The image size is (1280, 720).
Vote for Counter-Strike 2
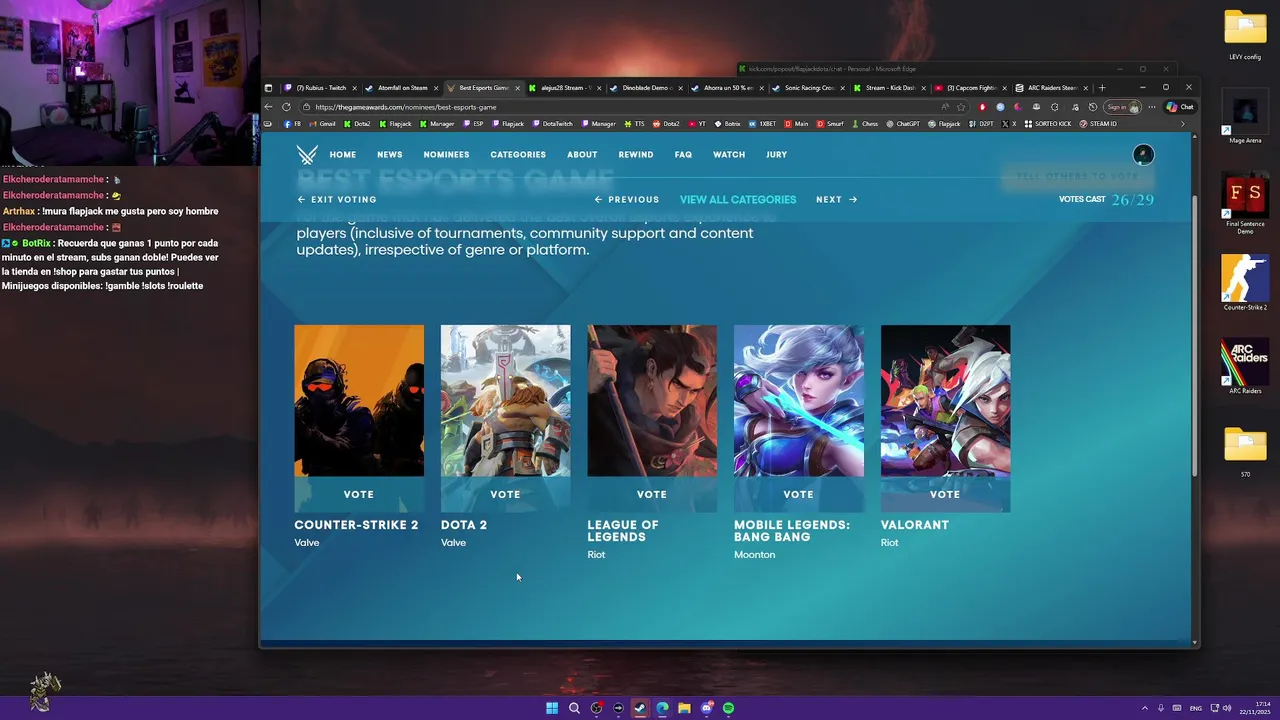click(x=359, y=494)
